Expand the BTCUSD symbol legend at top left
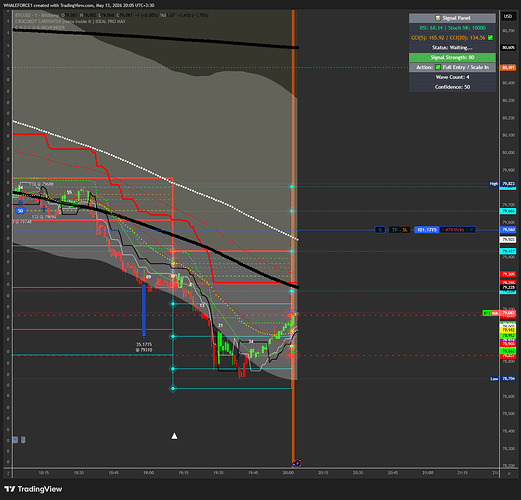521x500 pixels. [x=37, y=15]
